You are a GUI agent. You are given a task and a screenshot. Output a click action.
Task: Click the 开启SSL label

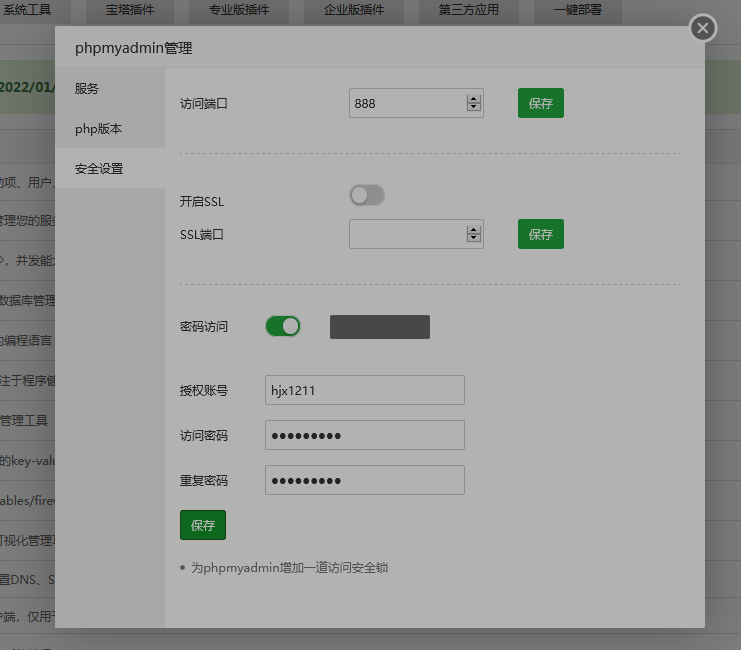click(x=202, y=202)
